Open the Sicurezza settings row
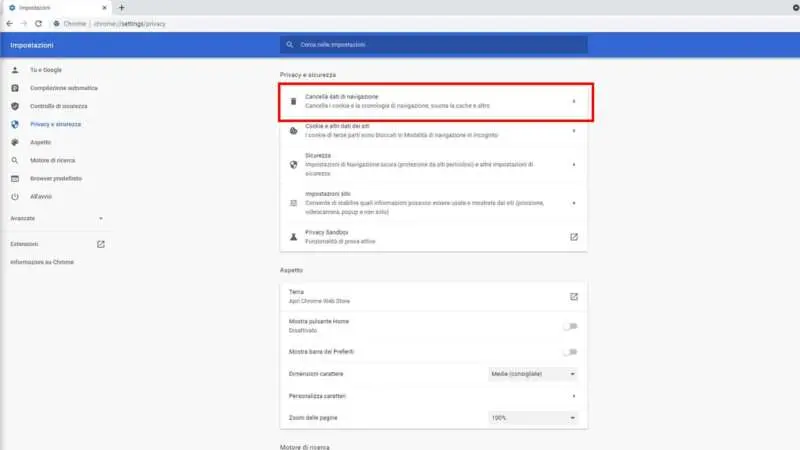Screen dimensions: 800x450 [x=433, y=164]
